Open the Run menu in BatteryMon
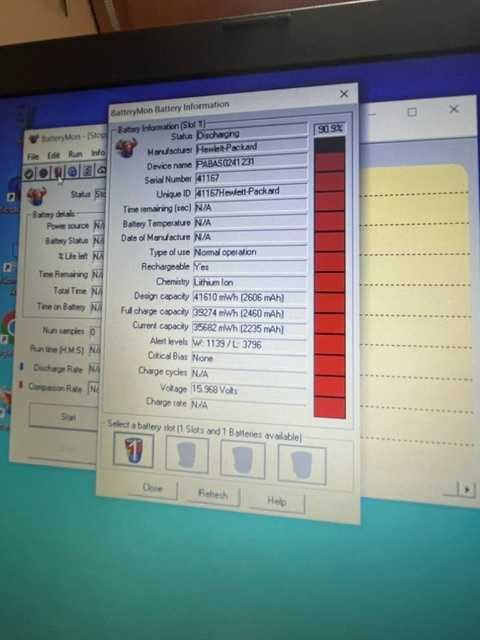The image size is (480, 640). pyautogui.click(x=75, y=154)
